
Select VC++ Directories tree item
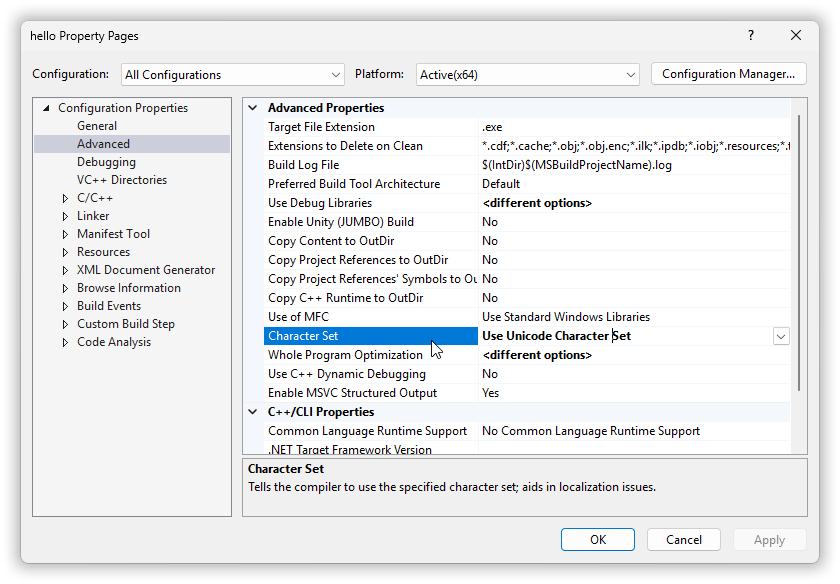122,180
